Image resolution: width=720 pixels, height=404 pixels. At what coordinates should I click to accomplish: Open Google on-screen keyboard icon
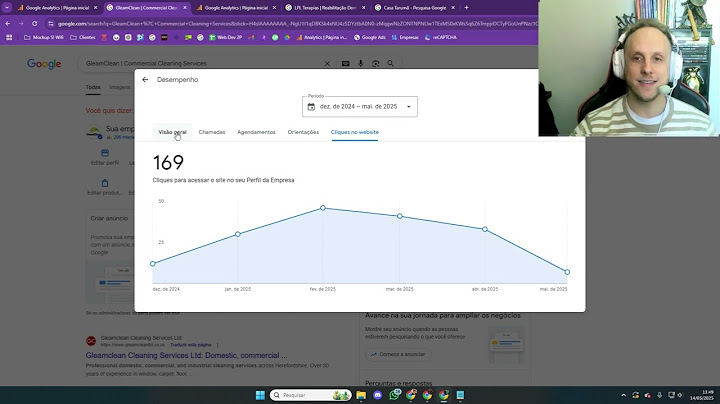pos(346,64)
